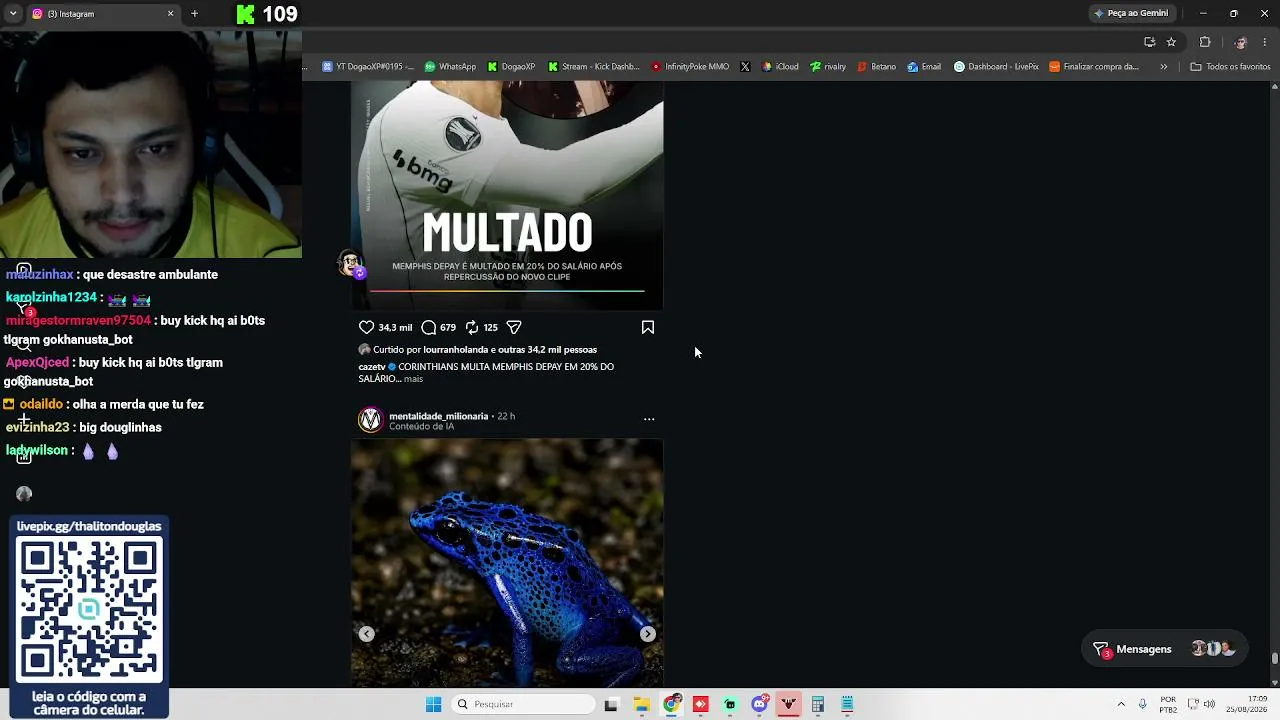Open the blue frog post image

point(507,563)
